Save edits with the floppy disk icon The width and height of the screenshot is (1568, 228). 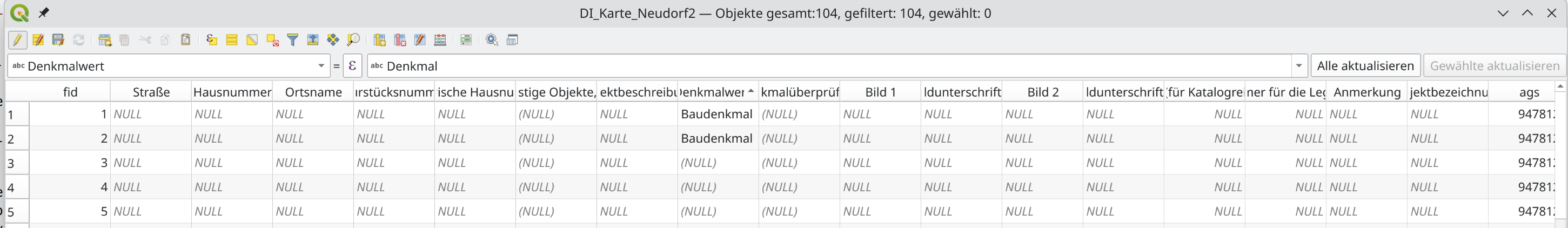(58, 40)
